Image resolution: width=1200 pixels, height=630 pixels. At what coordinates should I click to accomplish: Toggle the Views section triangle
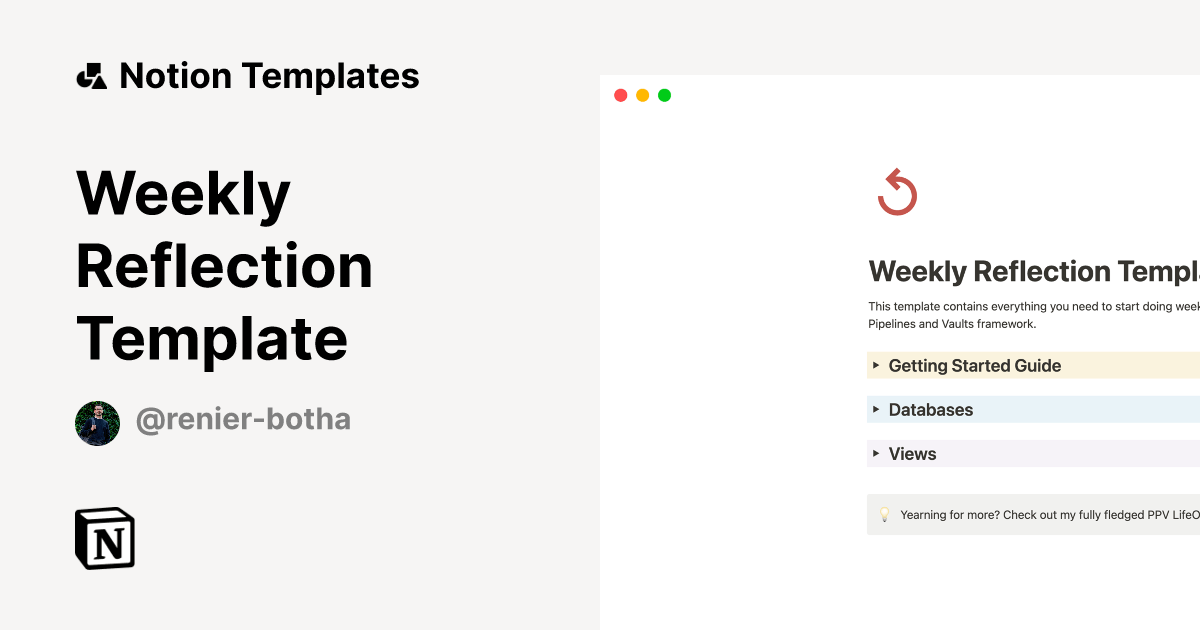[876, 453]
